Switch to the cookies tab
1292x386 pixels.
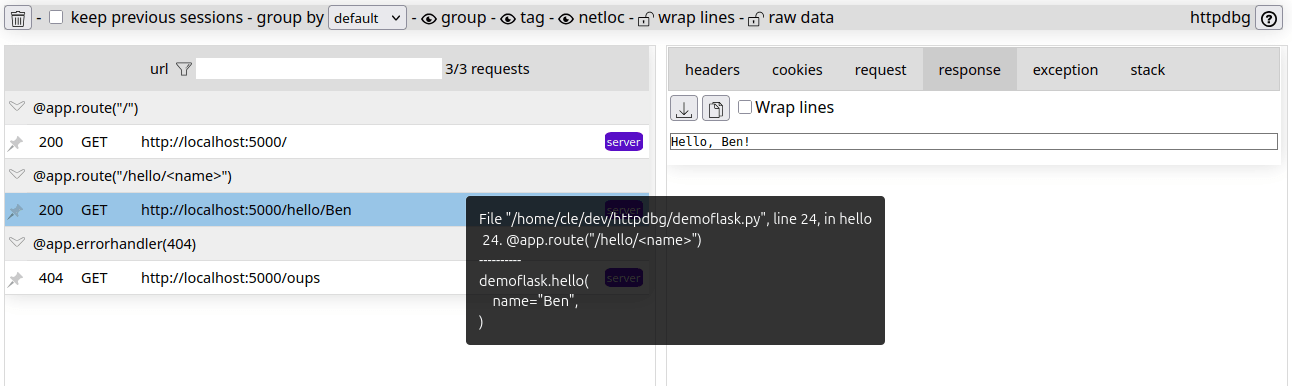point(797,70)
